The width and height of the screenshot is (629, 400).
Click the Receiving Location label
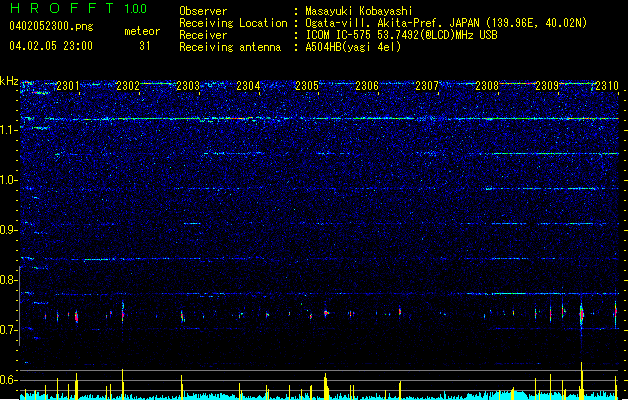click(x=233, y=23)
